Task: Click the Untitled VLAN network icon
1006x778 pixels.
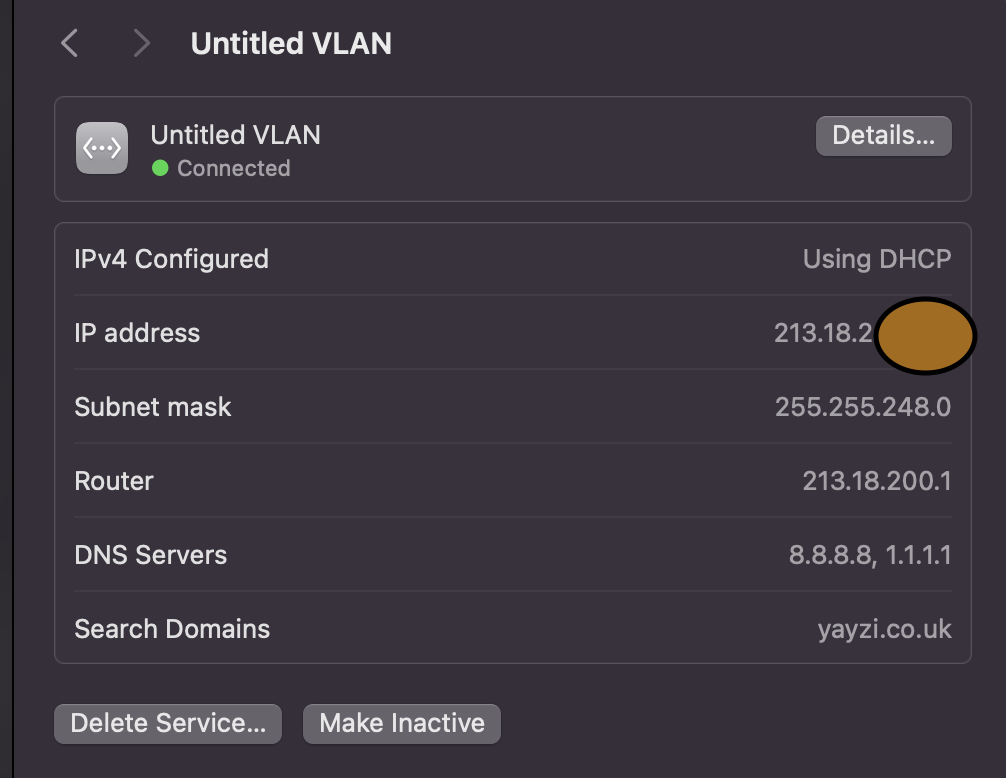Action: coord(102,148)
